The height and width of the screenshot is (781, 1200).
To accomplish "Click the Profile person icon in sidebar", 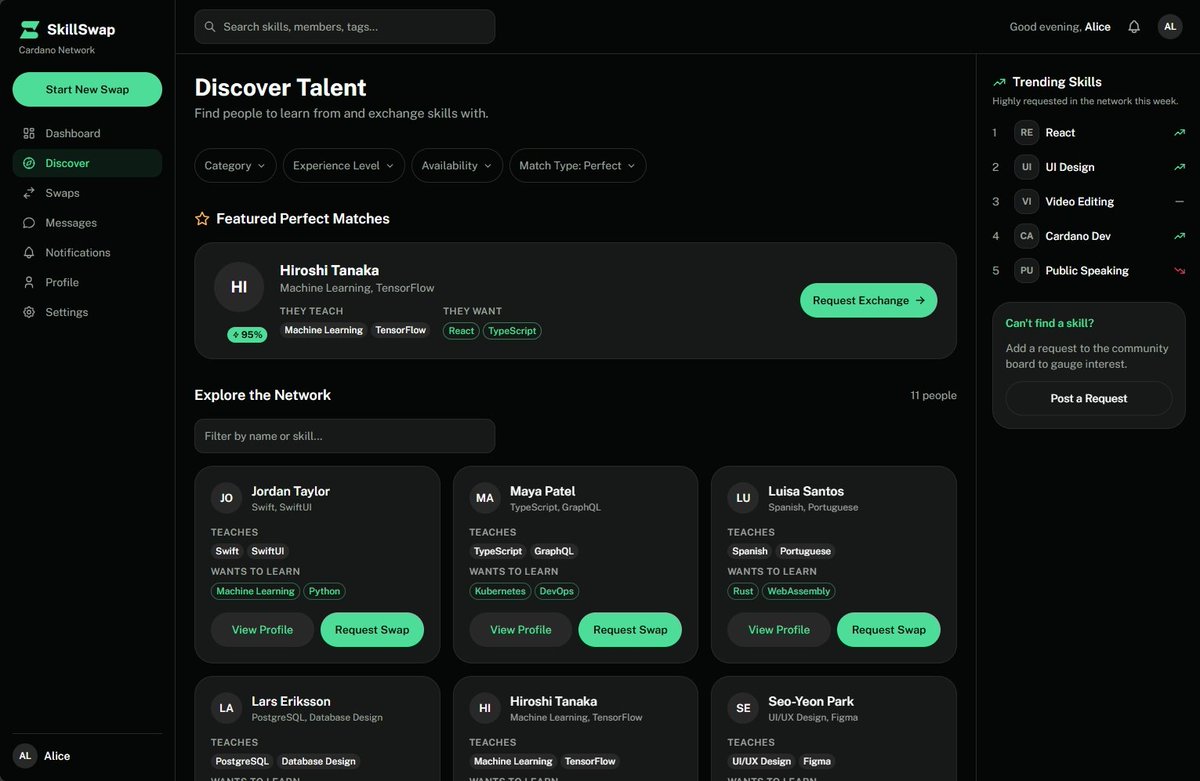I will tap(29, 283).
